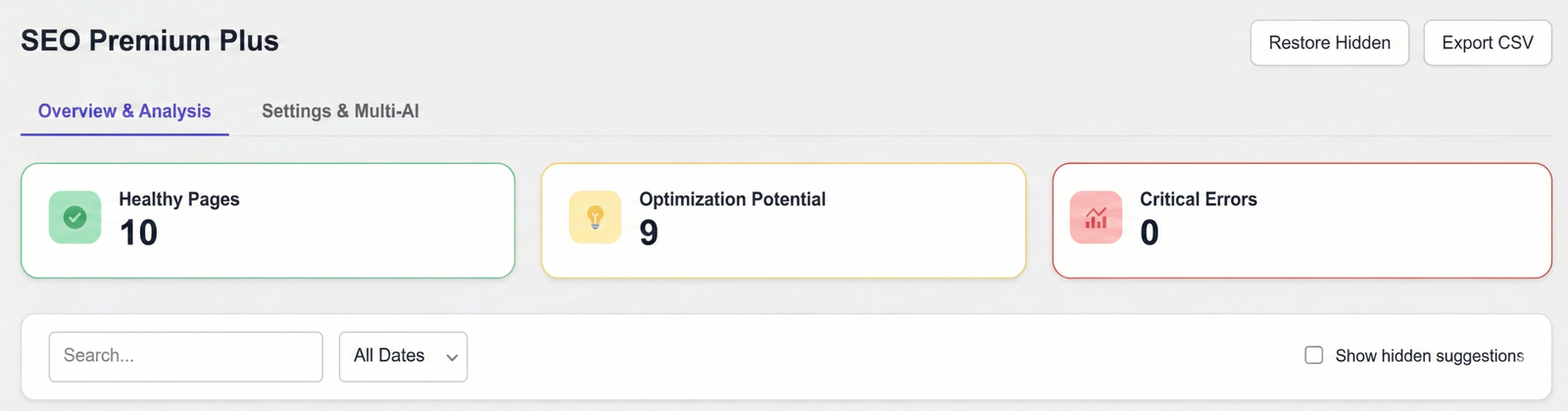Open the Settings & Multi-AI tab
Image resolution: width=1568 pixels, height=411 pixels.
[340, 111]
